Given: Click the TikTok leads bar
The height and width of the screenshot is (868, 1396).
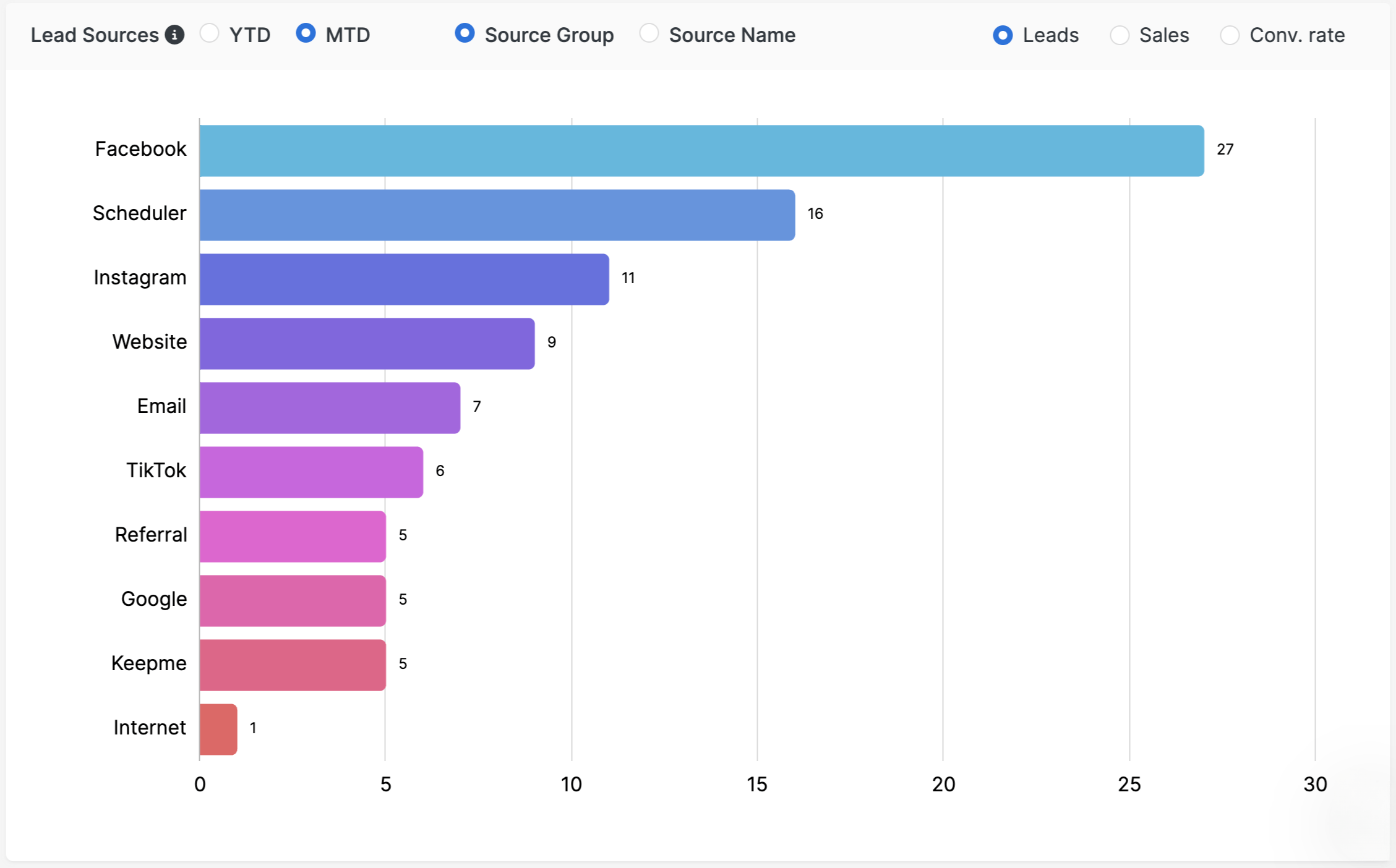Looking at the screenshot, I should 311,472.
